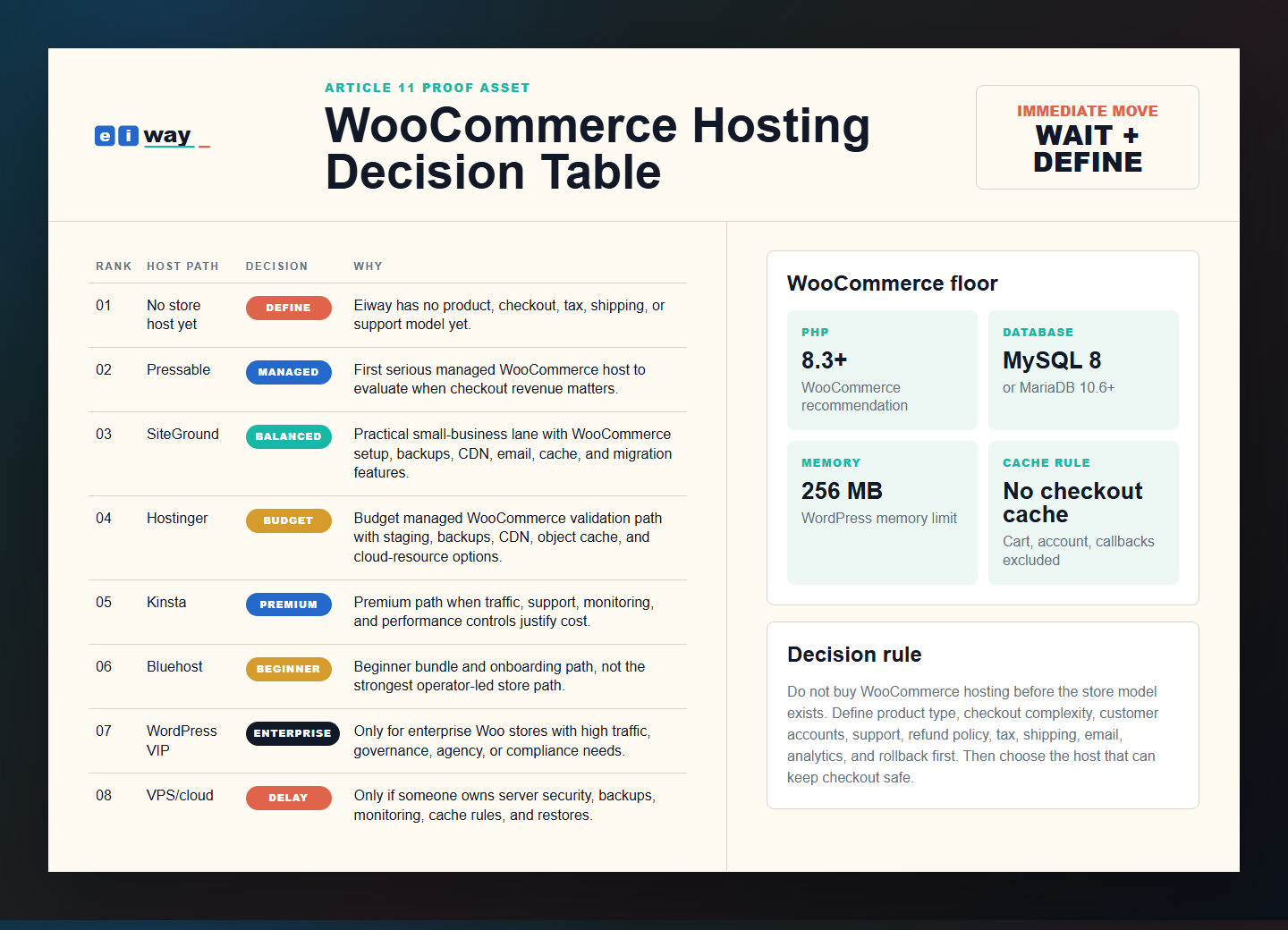This screenshot has width=1288, height=930.
Task: Click the 'Hostinger' host name
Action: tap(177, 519)
